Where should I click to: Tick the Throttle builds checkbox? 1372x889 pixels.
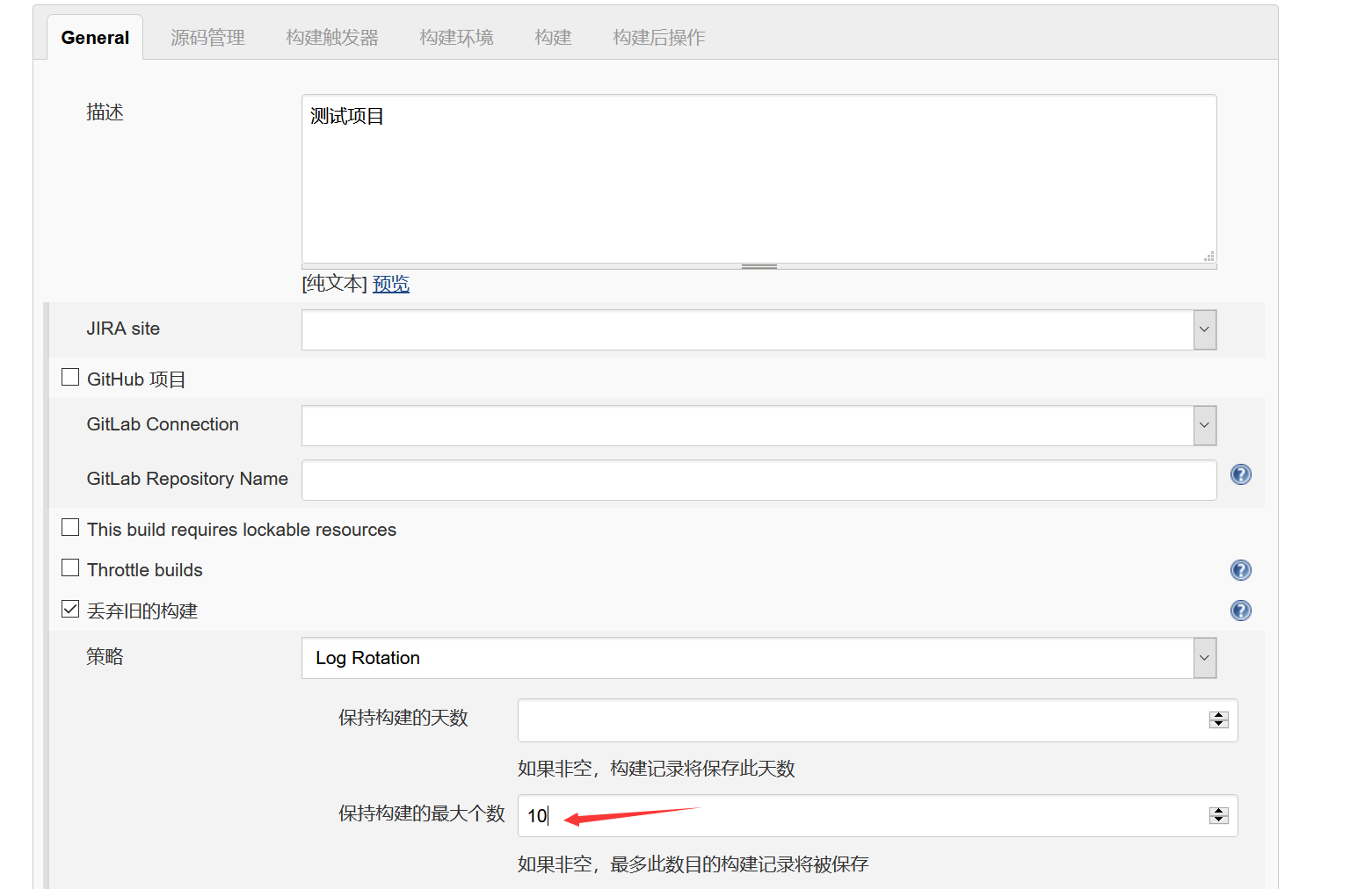[70, 567]
